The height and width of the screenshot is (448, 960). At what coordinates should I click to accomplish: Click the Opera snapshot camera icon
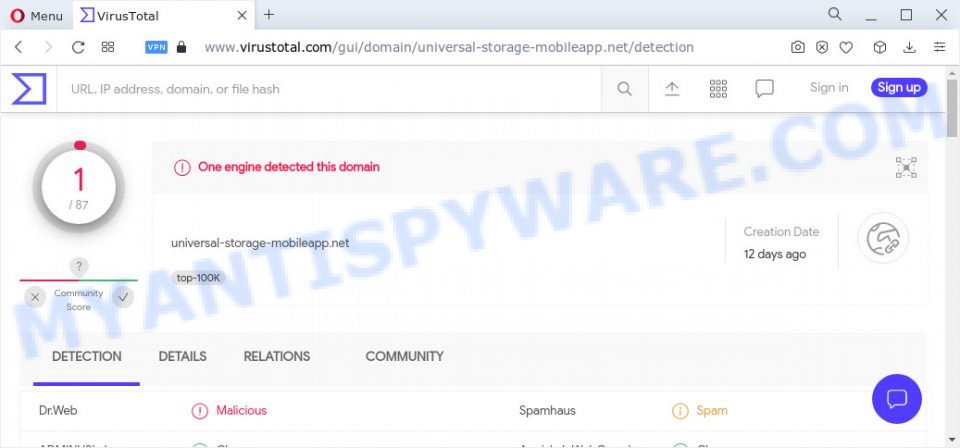[797, 47]
